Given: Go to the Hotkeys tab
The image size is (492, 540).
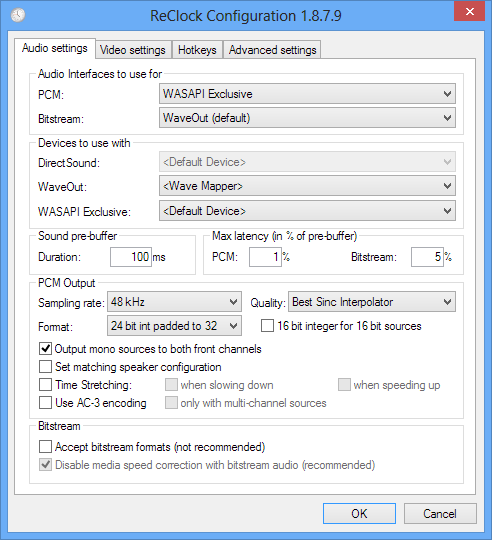Looking at the screenshot, I should tap(197, 50).
